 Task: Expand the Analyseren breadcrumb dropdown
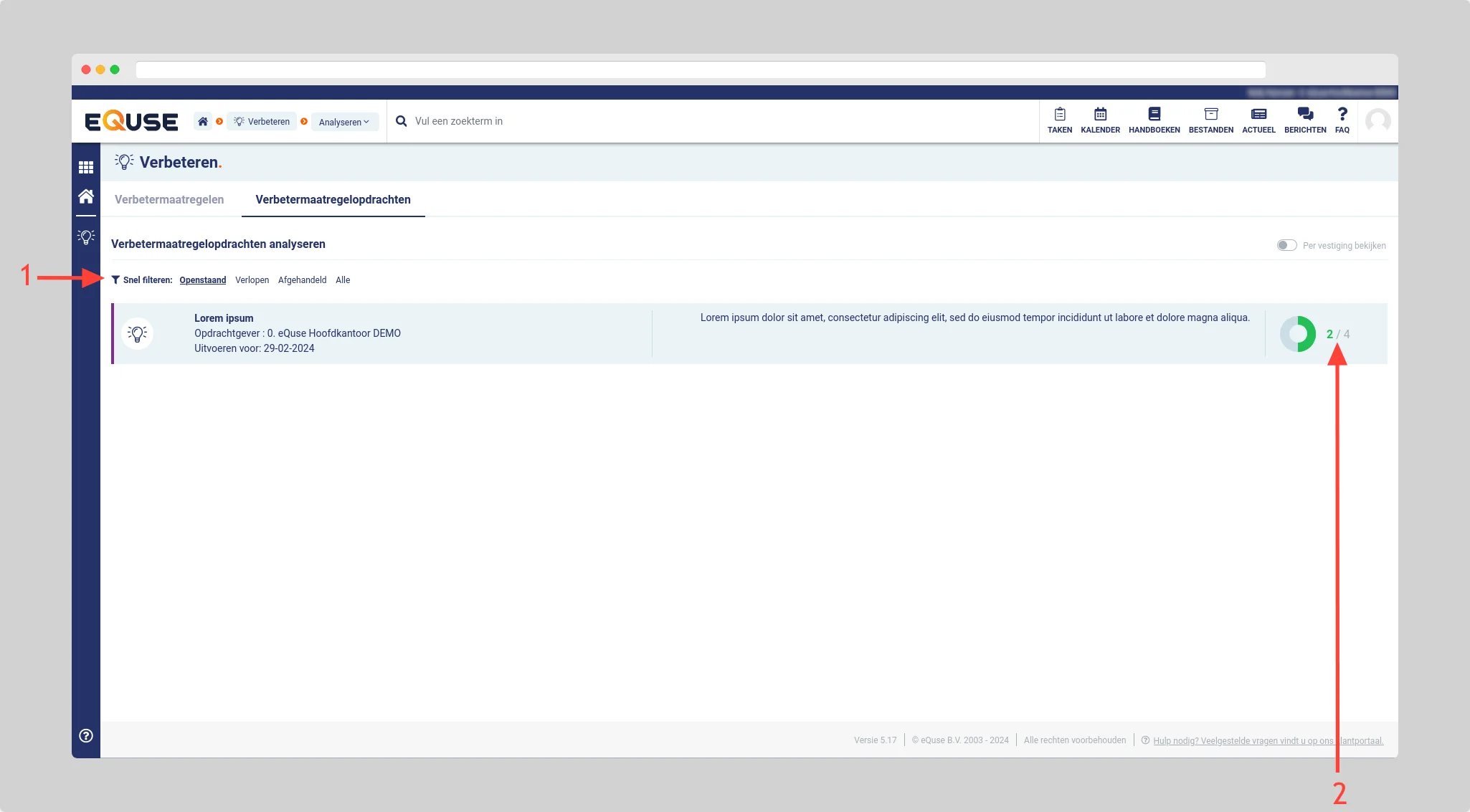(344, 122)
